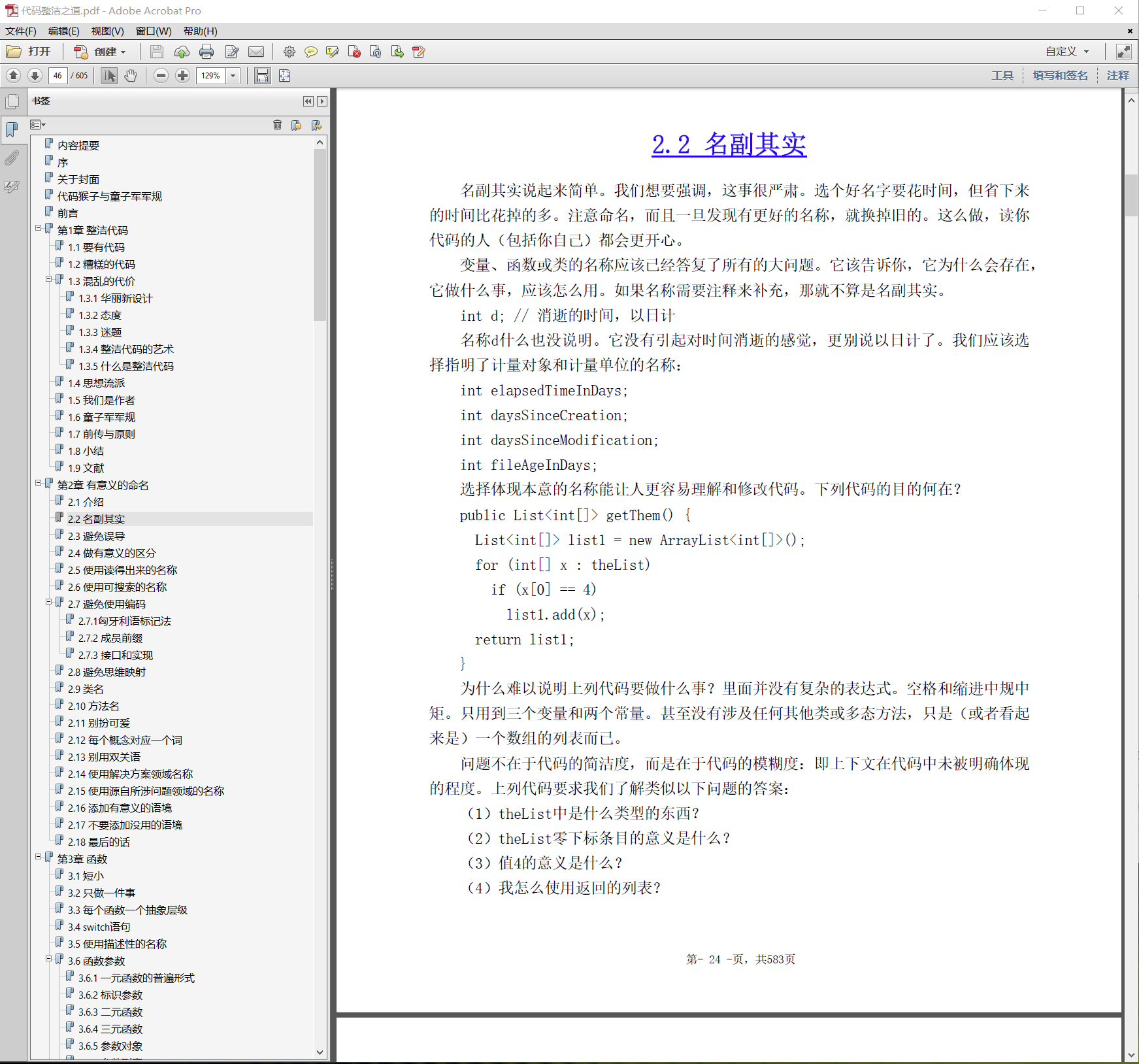This screenshot has height=1064, width=1139.
Task: Toggle the bookmarks panel icon
Action: (x=12, y=129)
